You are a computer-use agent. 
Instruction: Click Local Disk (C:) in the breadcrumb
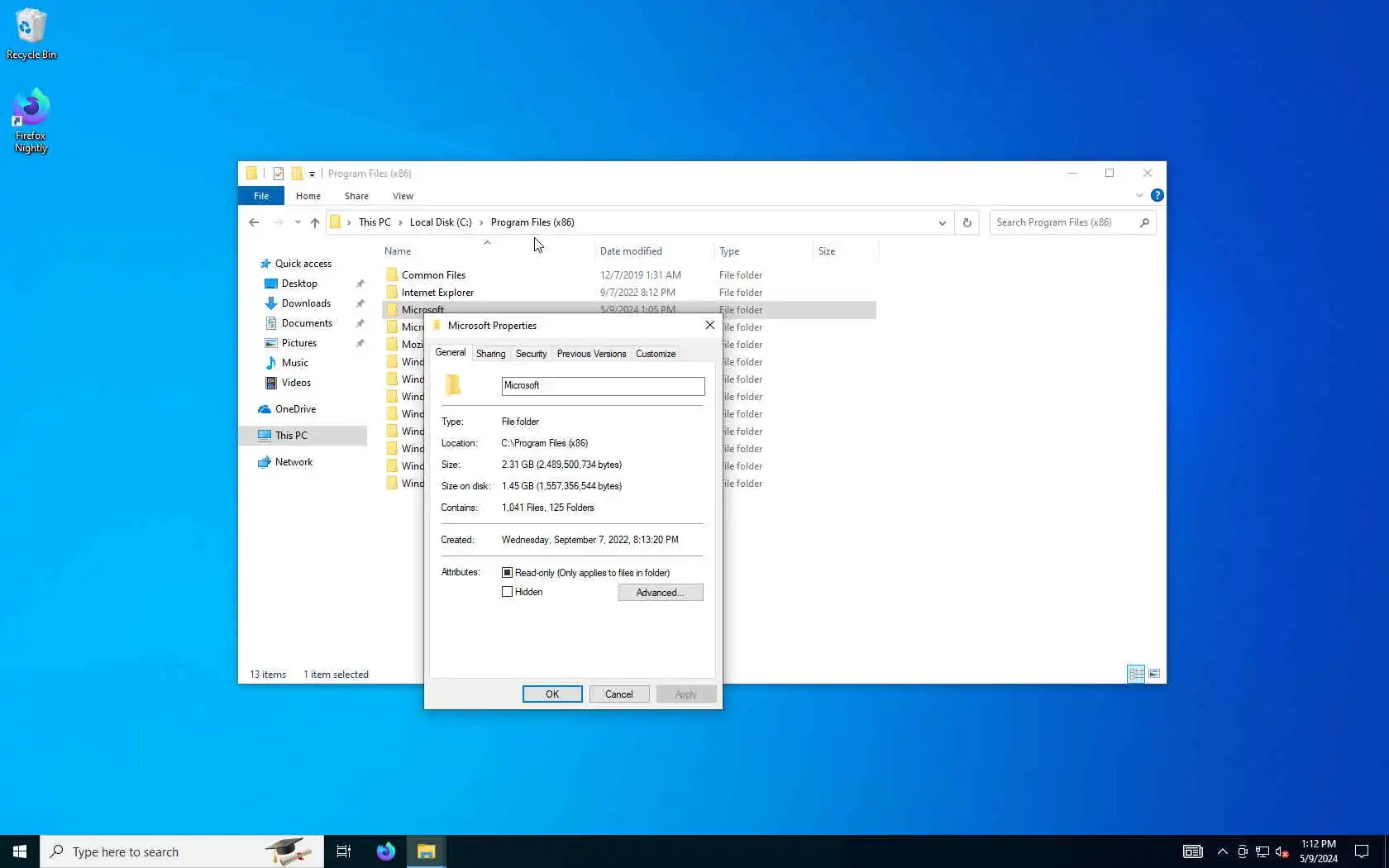tap(441, 222)
